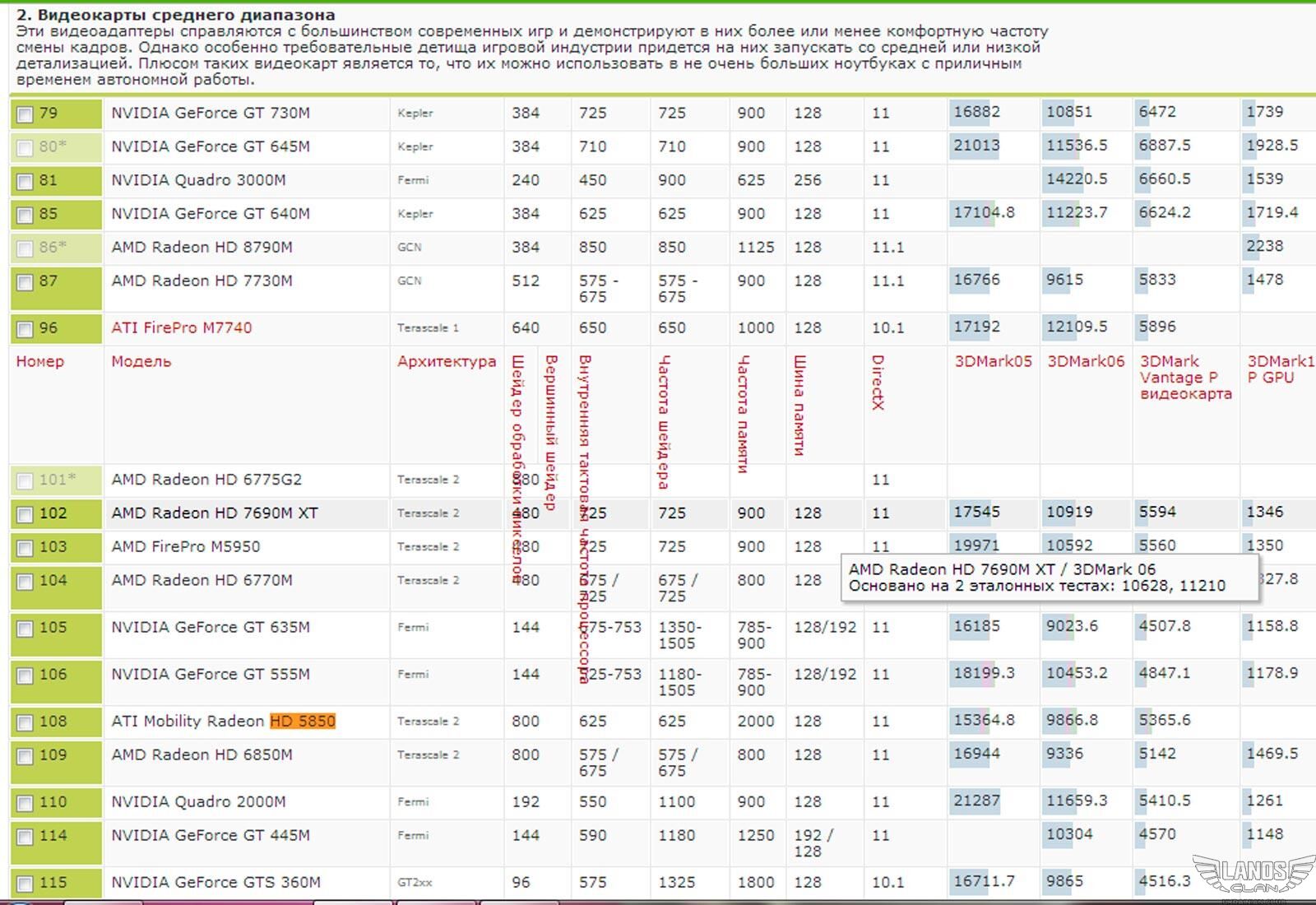Click the 17545 3DMark05 score bar

977,512
